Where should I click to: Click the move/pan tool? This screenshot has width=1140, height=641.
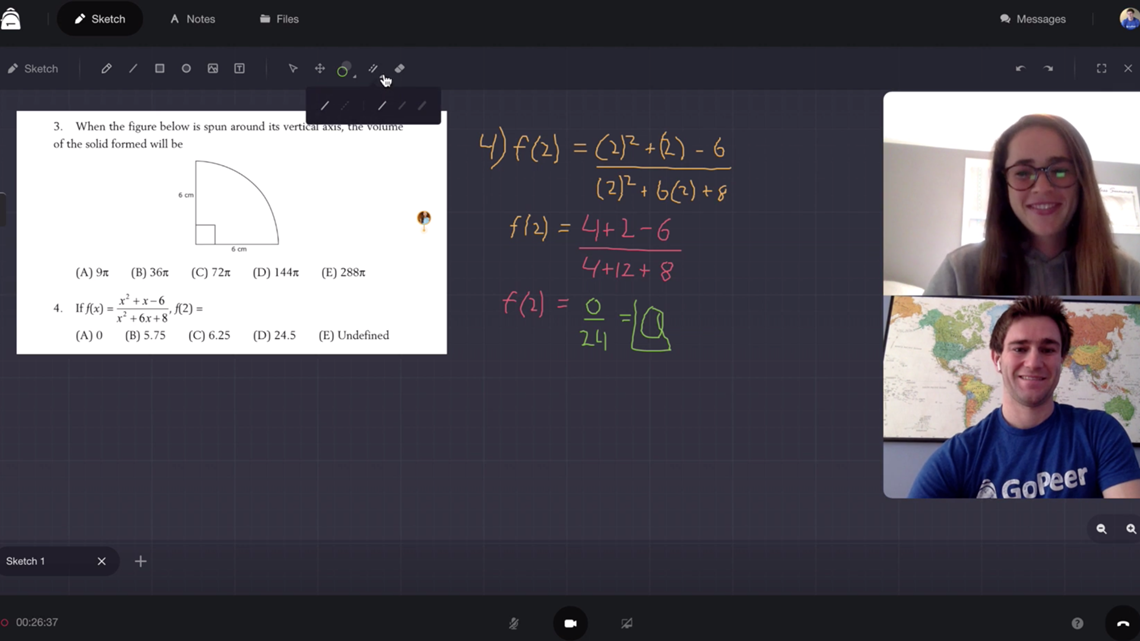point(320,69)
